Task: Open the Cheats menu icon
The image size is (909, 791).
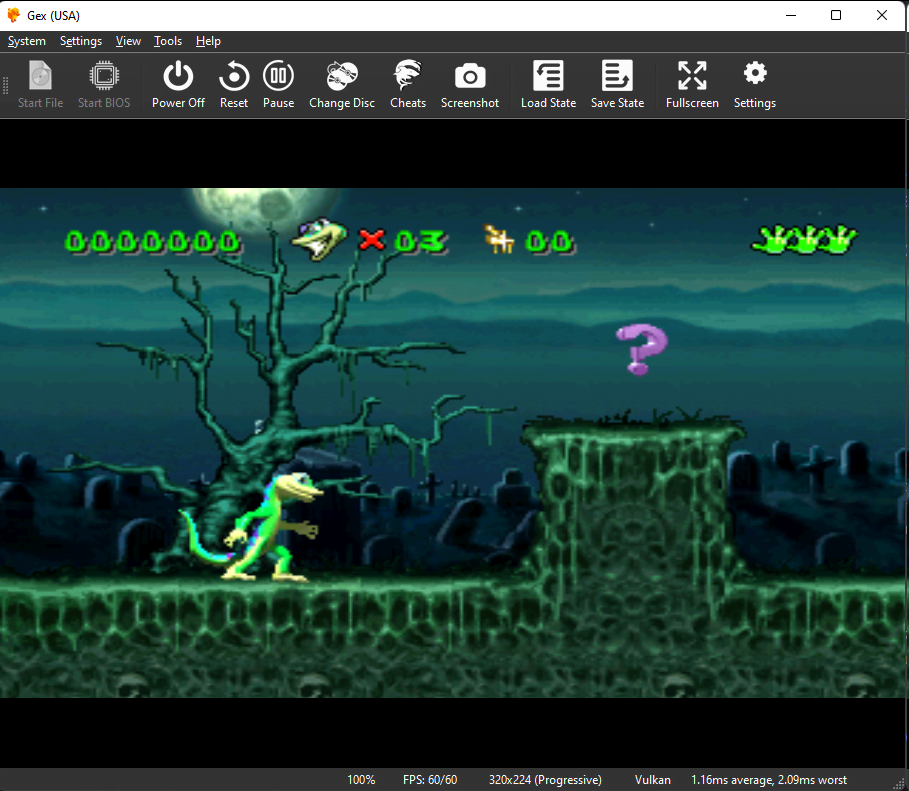Action: 408,85
